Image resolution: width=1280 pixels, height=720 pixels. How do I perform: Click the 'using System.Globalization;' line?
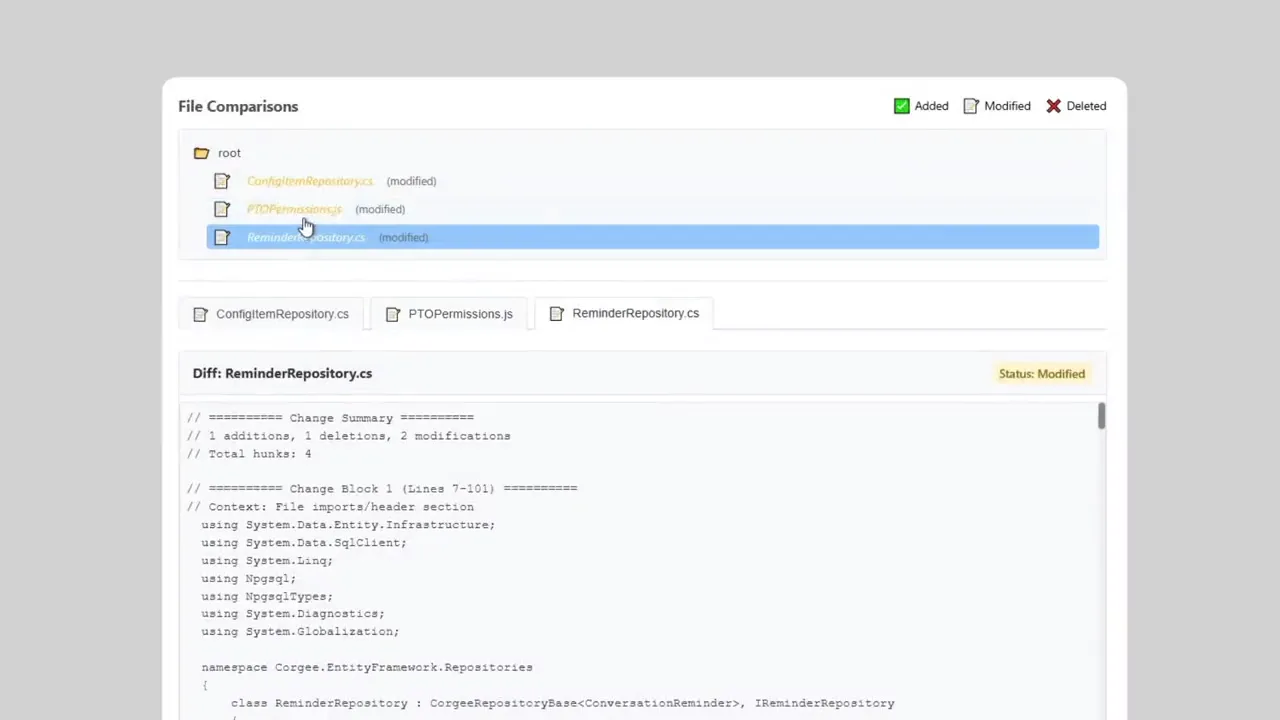coord(300,632)
